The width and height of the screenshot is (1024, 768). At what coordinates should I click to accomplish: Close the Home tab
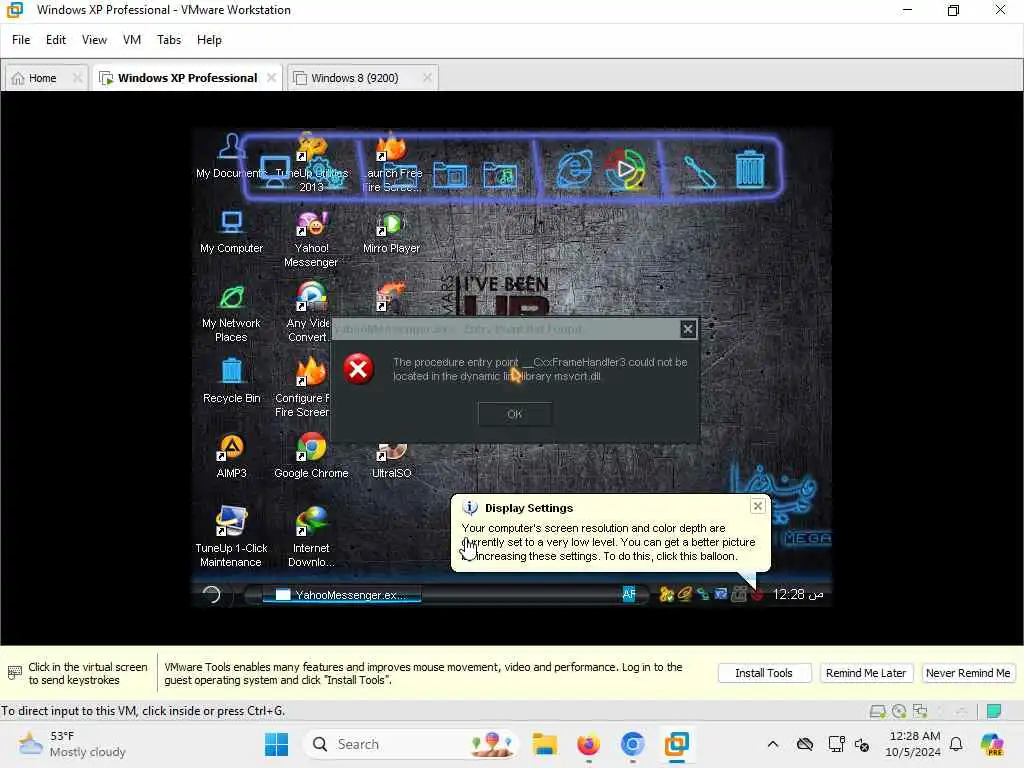point(77,78)
